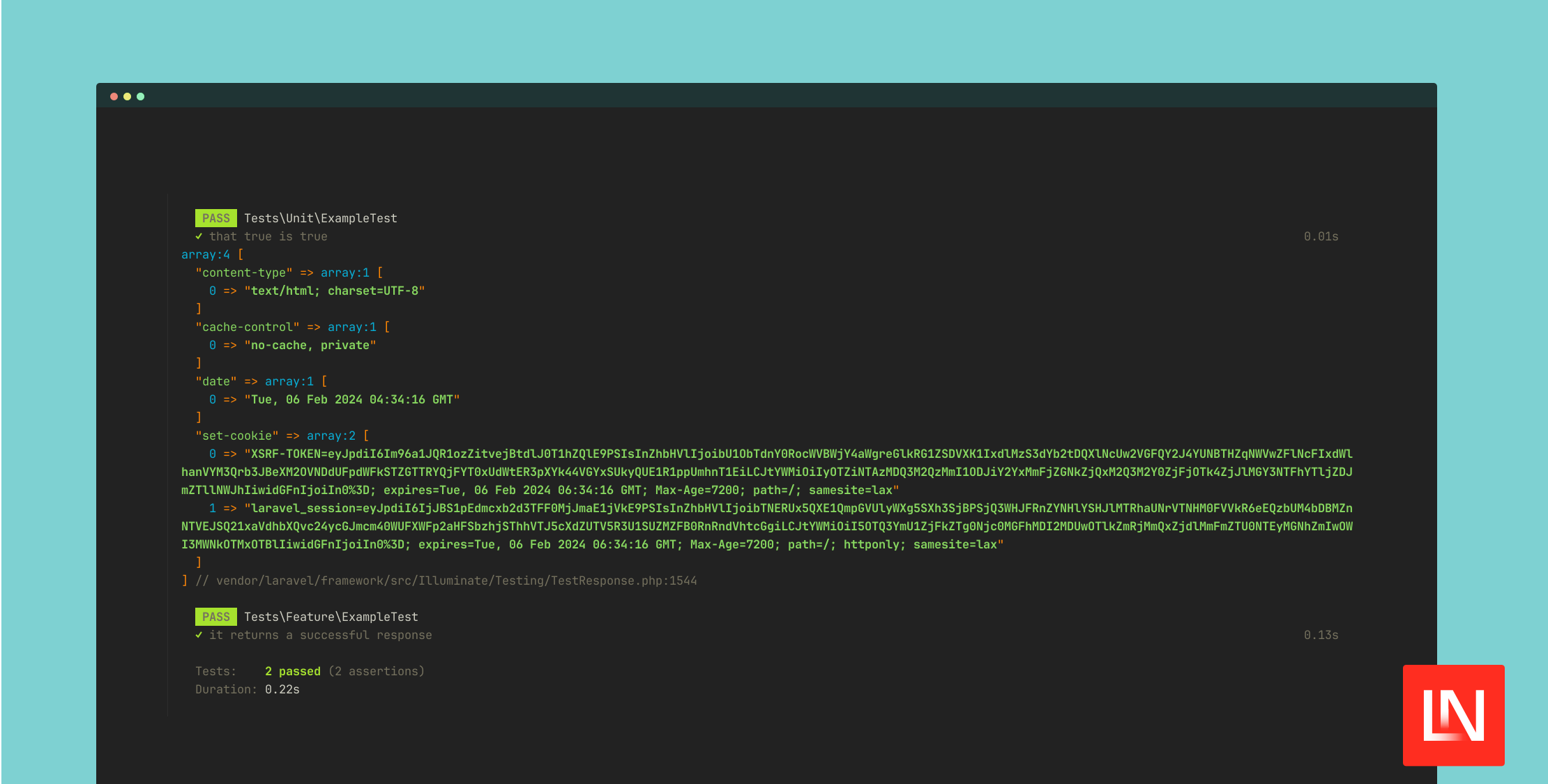Image resolution: width=1548 pixels, height=784 pixels.
Task: Click the yellow traffic light button
Action: coord(127,97)
